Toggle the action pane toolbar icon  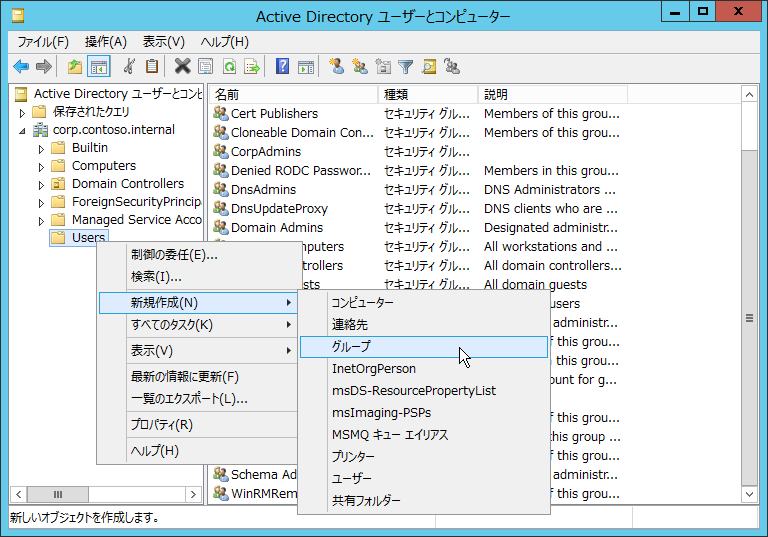(306, 66)
